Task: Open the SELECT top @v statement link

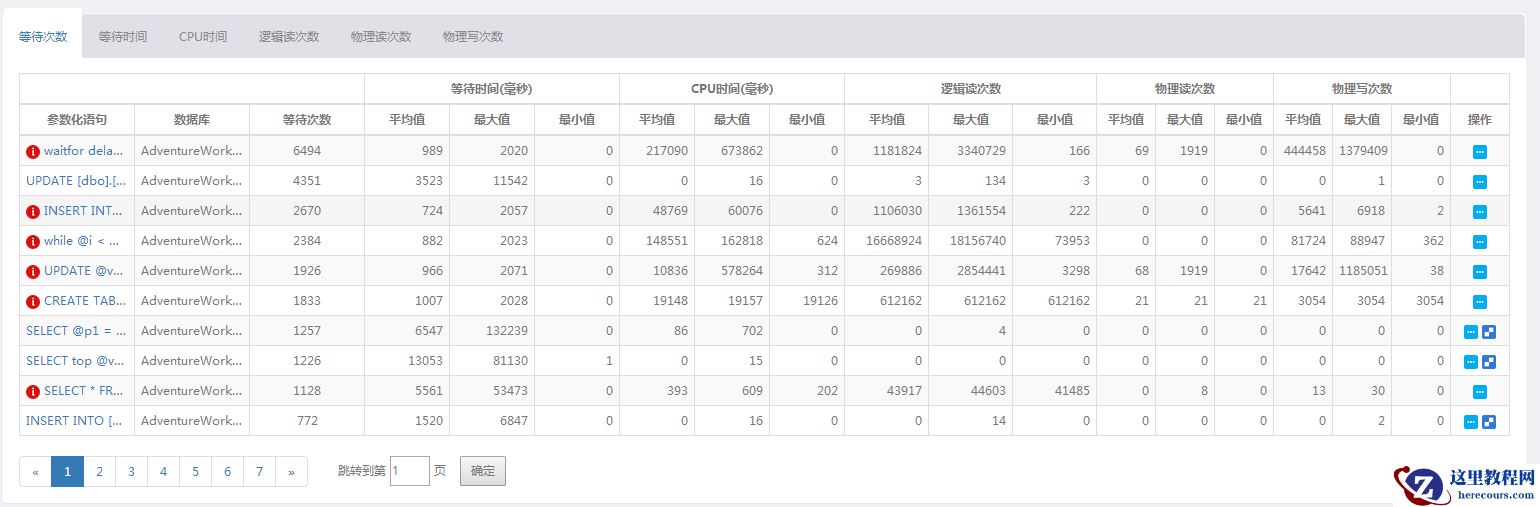Action: [x=76, y=361]
